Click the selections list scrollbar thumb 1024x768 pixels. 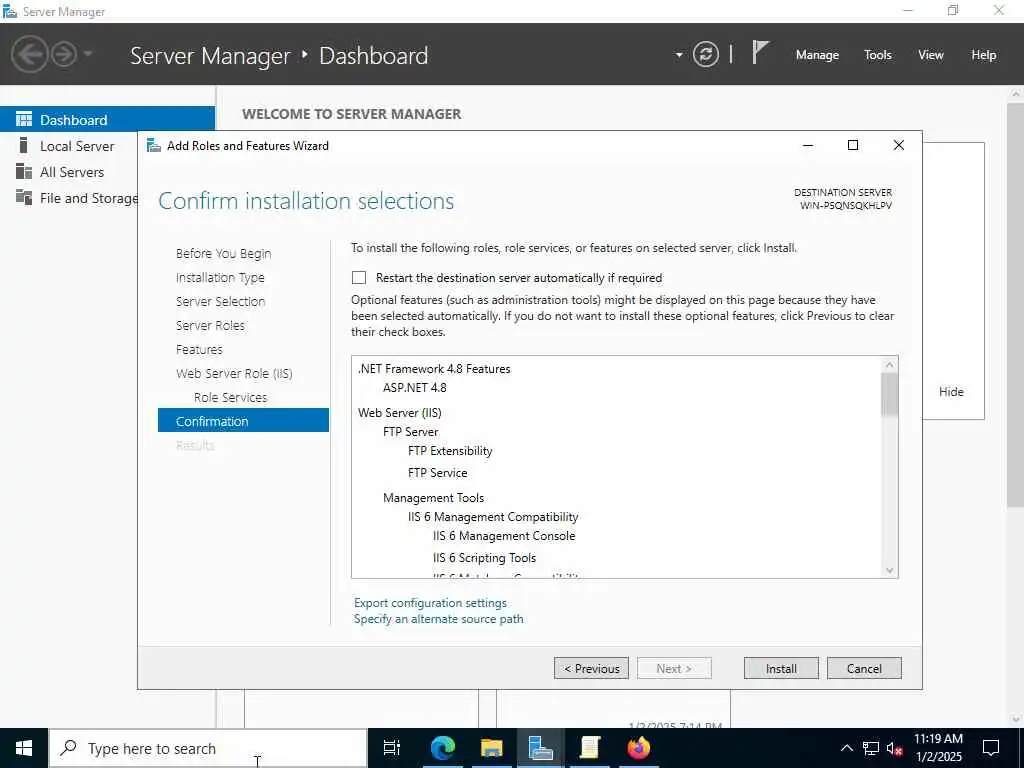click(889, 395)
